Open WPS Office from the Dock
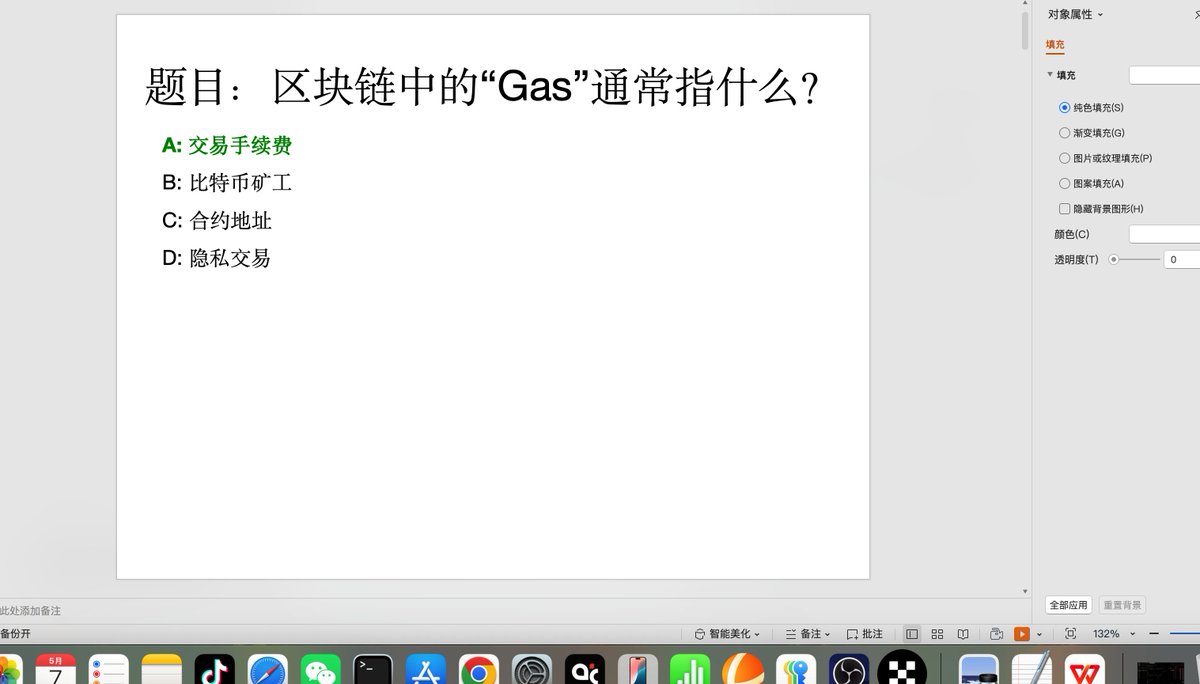The height and width of the screenshot is (684, 1200). click(x=1085, y=670)
